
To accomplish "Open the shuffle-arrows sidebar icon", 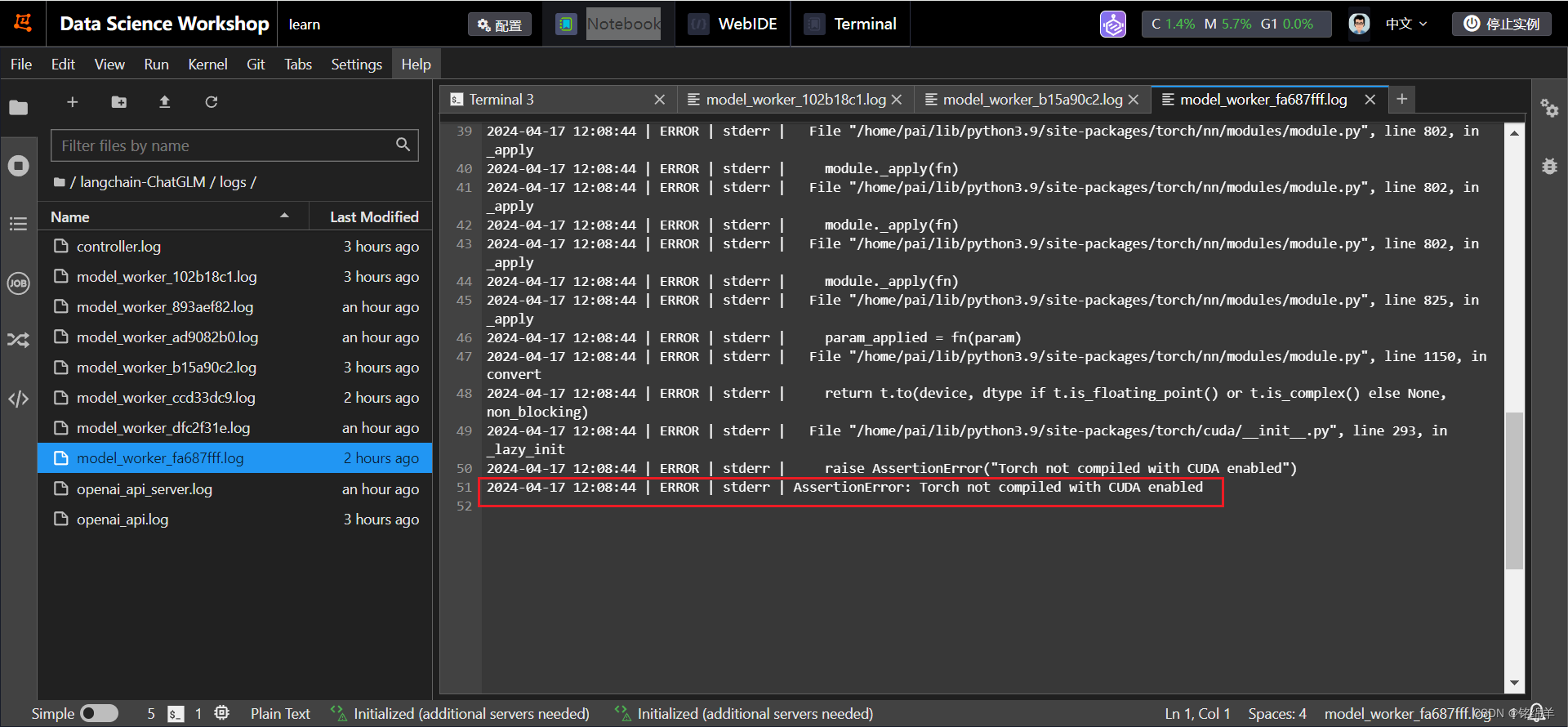I will (18, 340).
